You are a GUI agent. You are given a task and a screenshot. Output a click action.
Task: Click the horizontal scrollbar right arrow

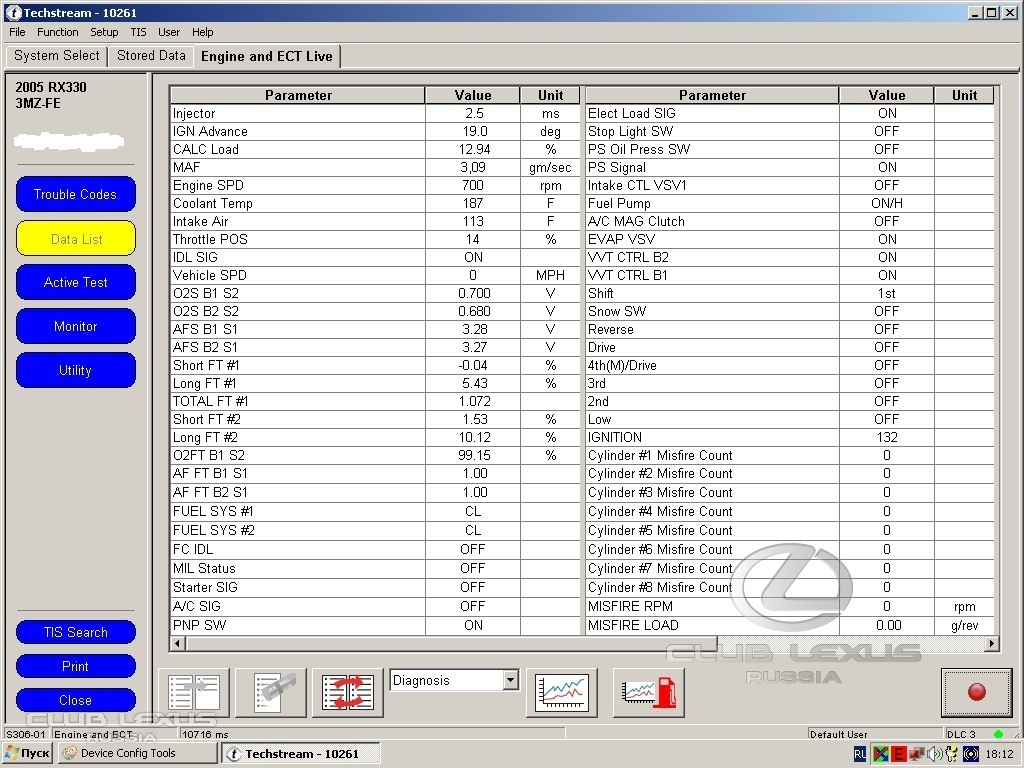pyautogui.click(x=991, y=643)
